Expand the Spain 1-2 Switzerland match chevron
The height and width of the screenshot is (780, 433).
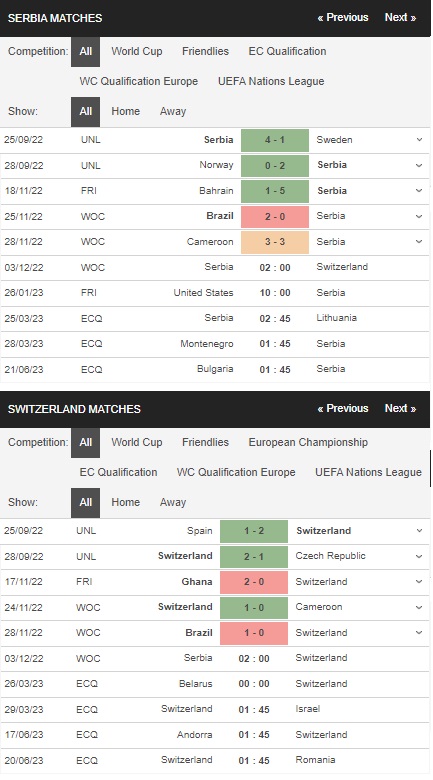tap(419, 531)
